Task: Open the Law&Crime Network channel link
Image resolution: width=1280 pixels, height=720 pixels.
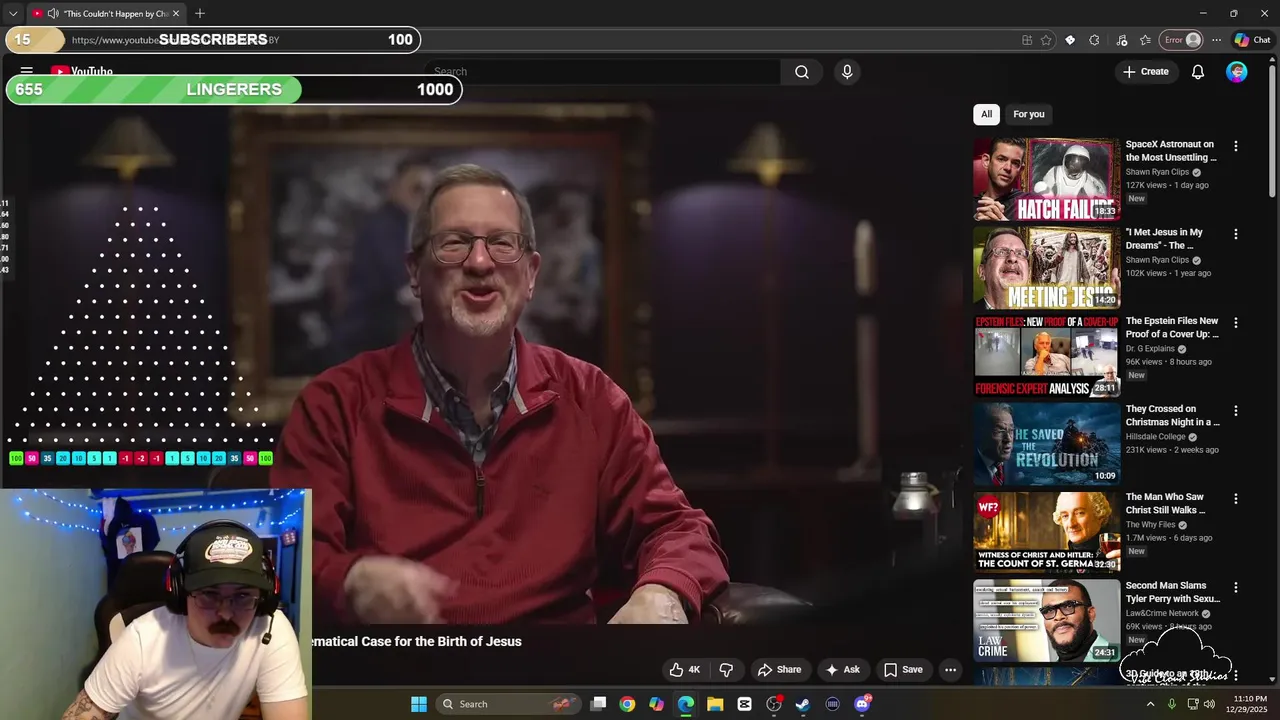Action: point(1162,614)
